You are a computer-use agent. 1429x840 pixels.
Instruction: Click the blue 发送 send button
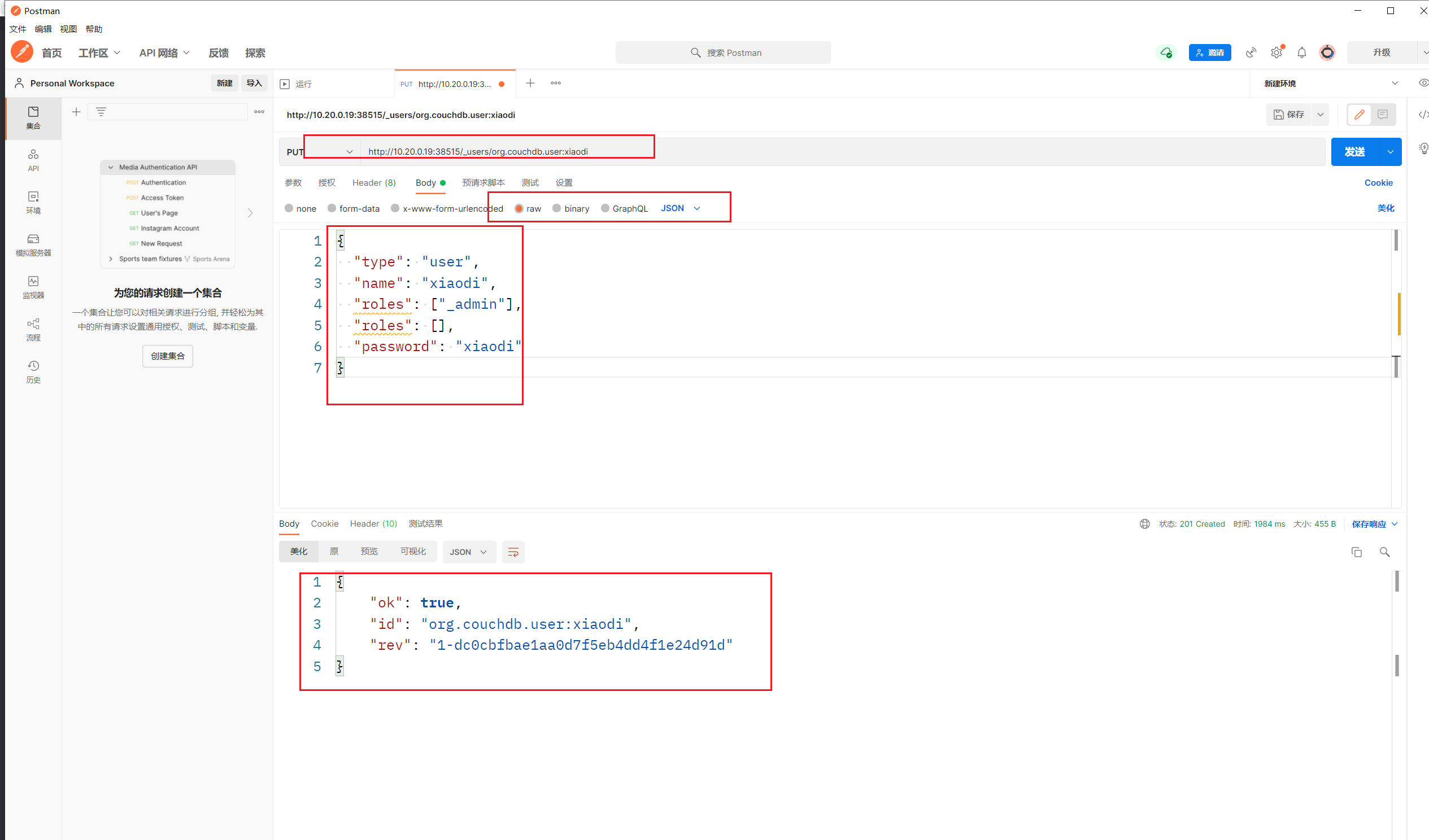1354,152
